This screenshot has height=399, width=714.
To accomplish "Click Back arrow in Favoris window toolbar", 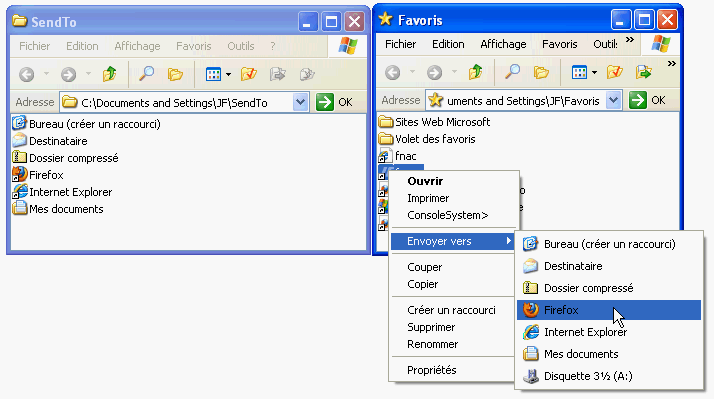I will click(x=393, y=72).
